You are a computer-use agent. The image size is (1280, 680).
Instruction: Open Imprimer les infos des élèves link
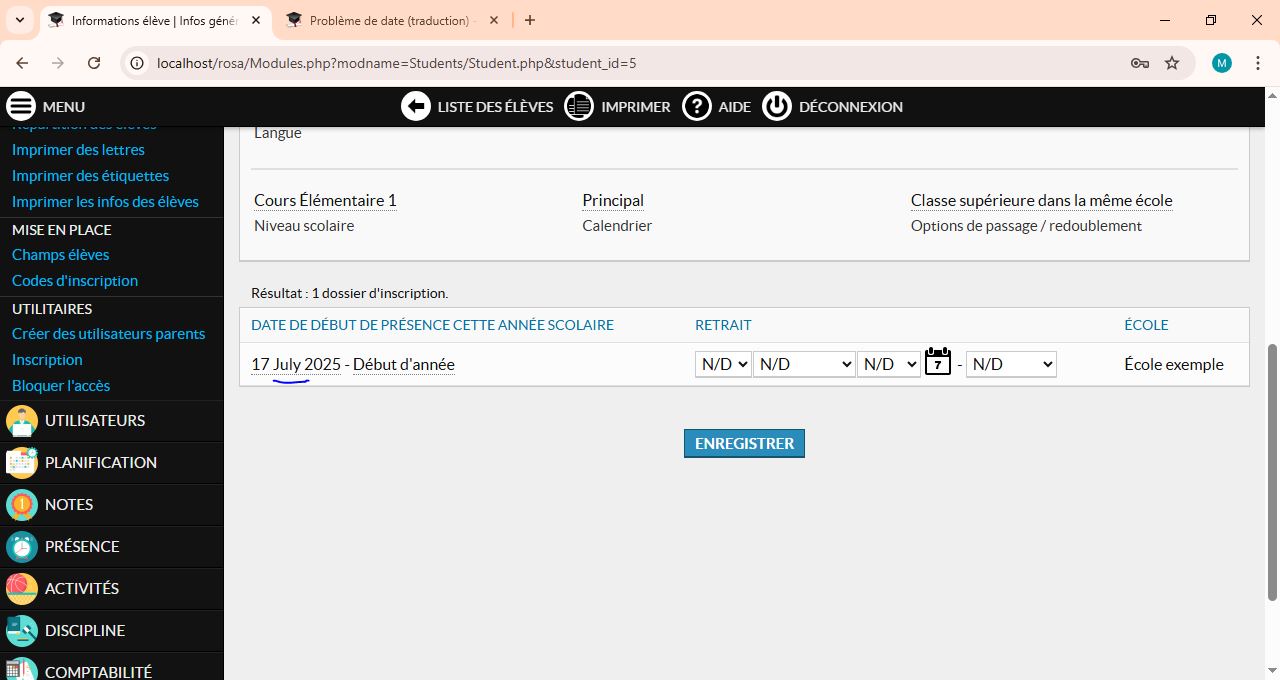[x=105, y=201]
